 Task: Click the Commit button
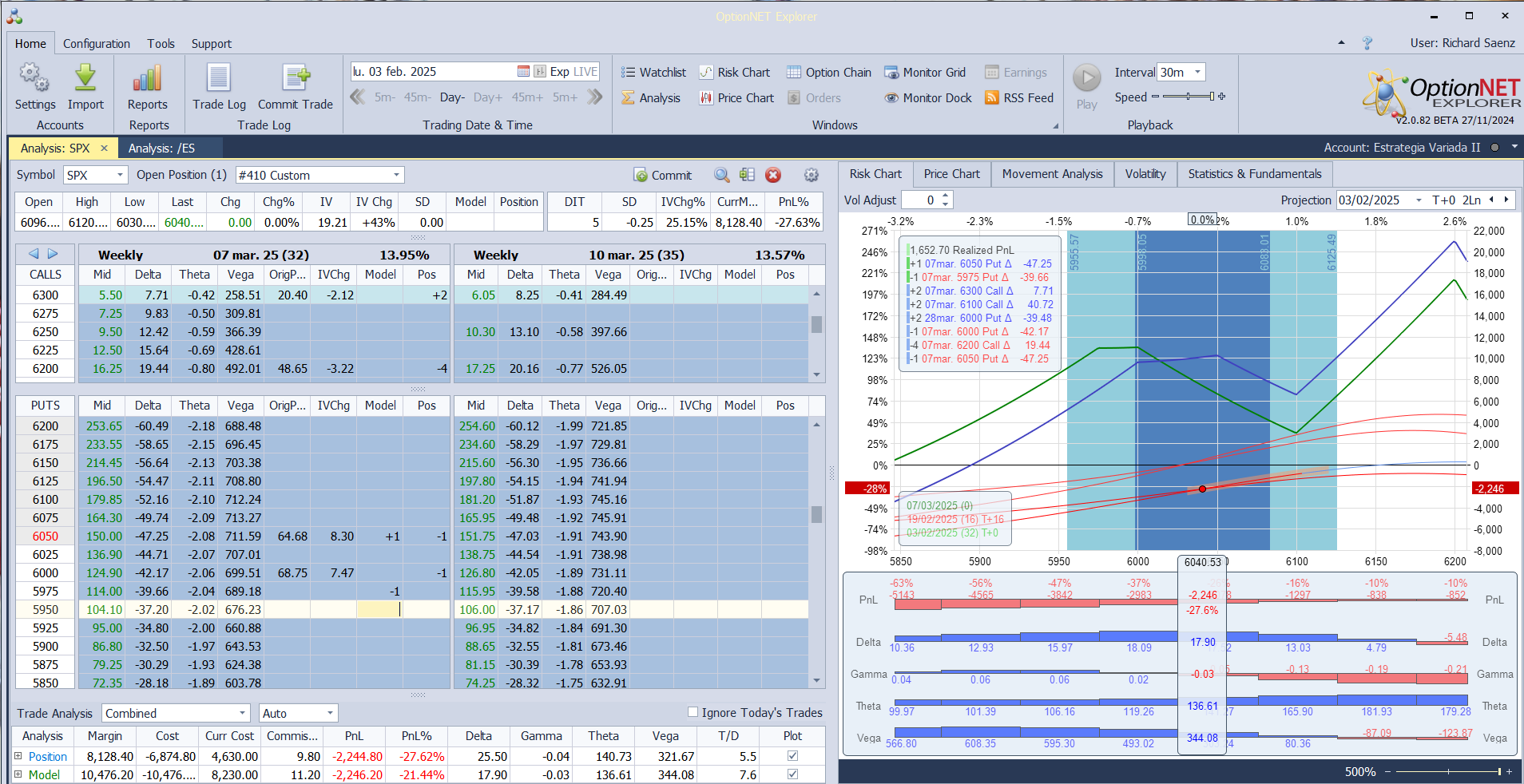tap(663, 175)
